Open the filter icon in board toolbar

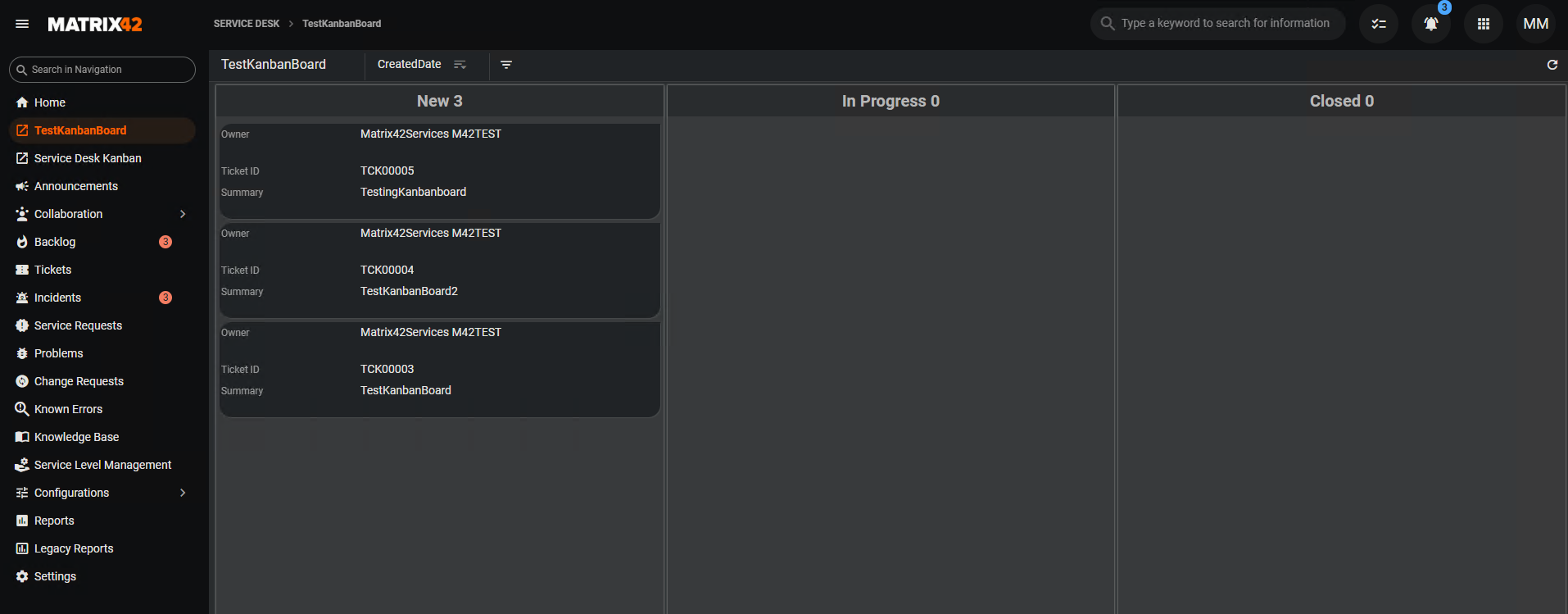tap(506, 65)
